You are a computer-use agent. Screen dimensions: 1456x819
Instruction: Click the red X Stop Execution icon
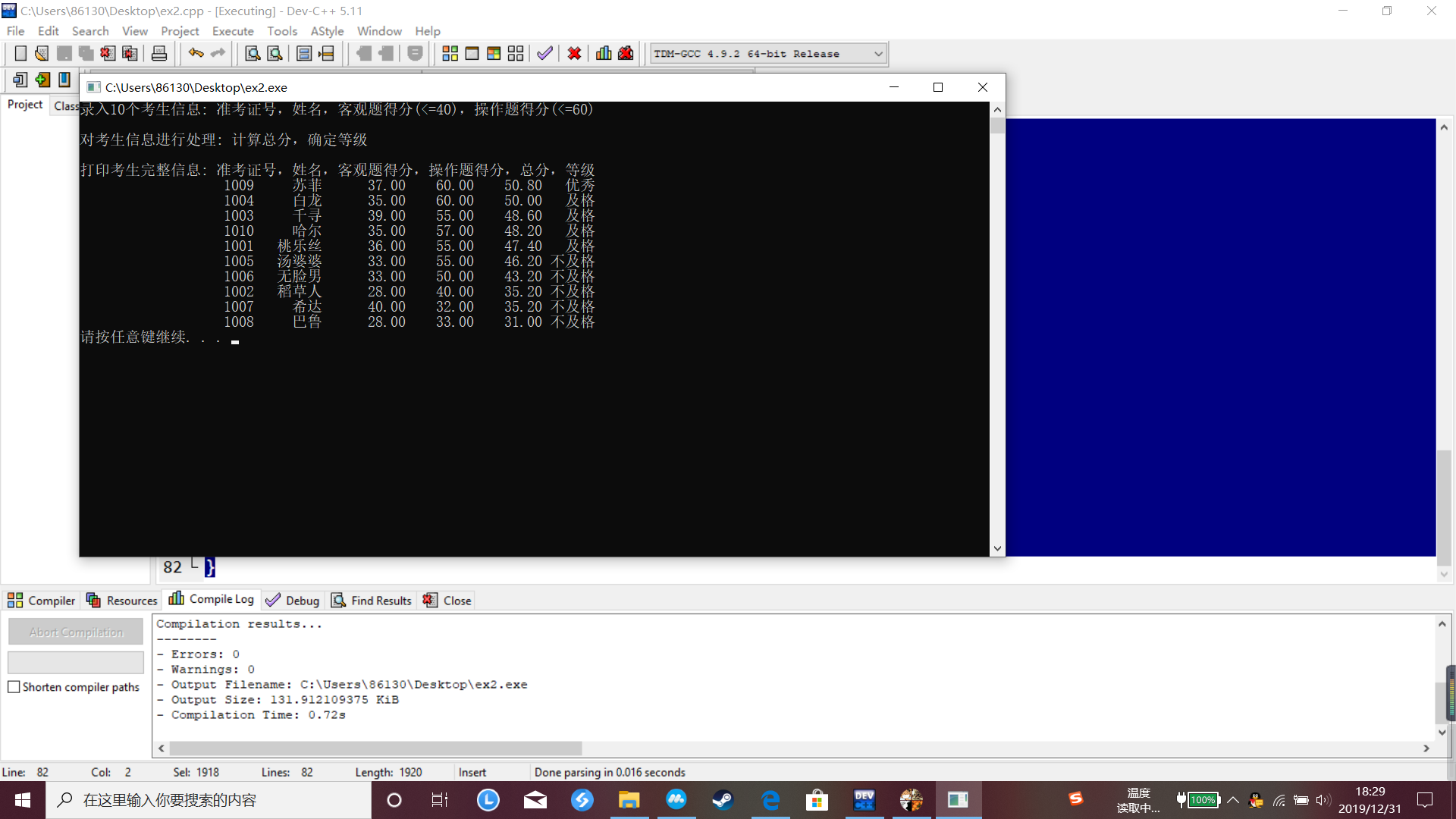(x=574, y=54)
